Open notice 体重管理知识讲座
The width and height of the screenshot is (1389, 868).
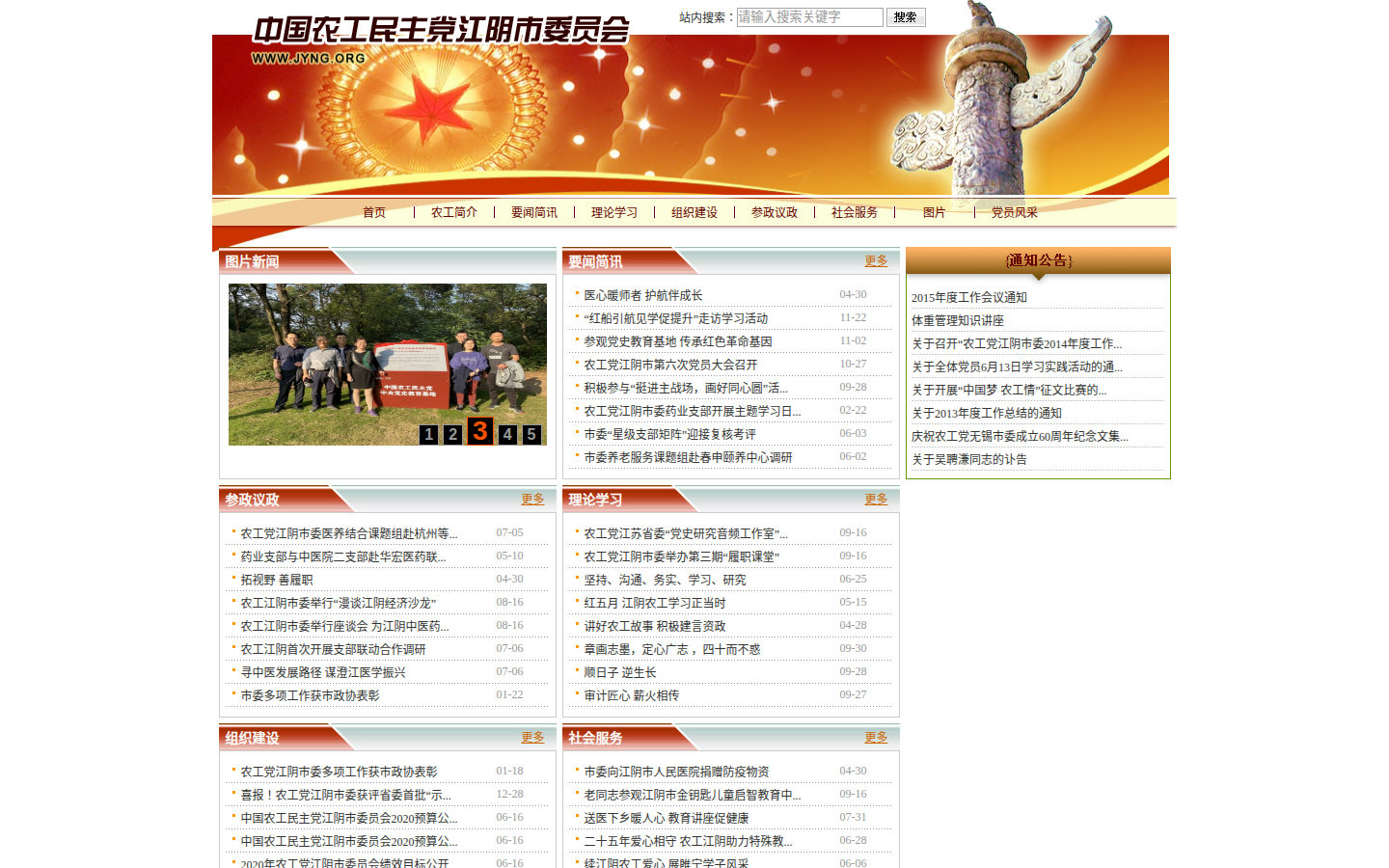point(958,320)
